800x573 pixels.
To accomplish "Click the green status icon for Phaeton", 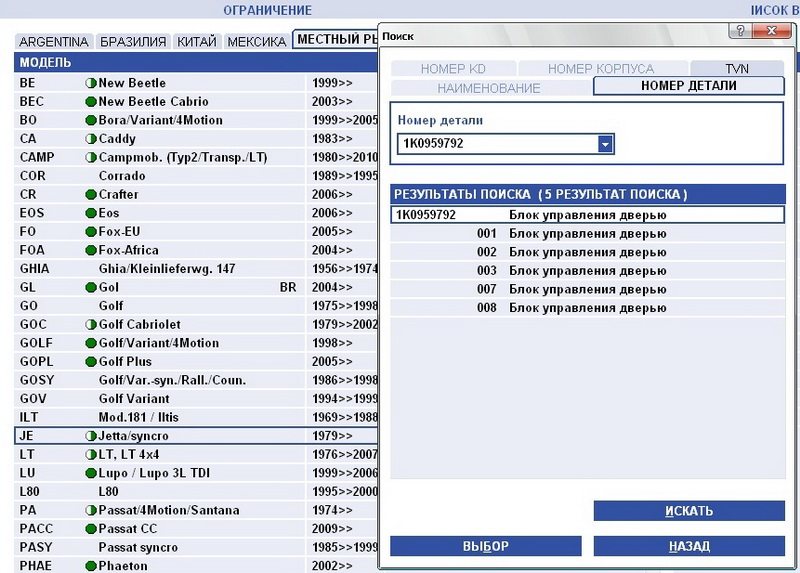I will click(x=91, y=566).
